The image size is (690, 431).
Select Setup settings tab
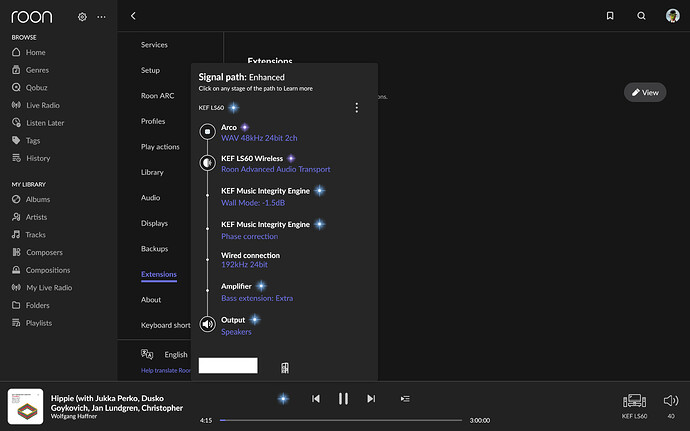(150, 70)
